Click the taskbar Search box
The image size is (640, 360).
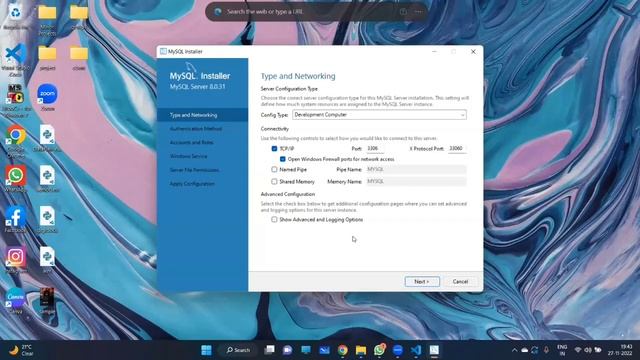coord(238,350)
